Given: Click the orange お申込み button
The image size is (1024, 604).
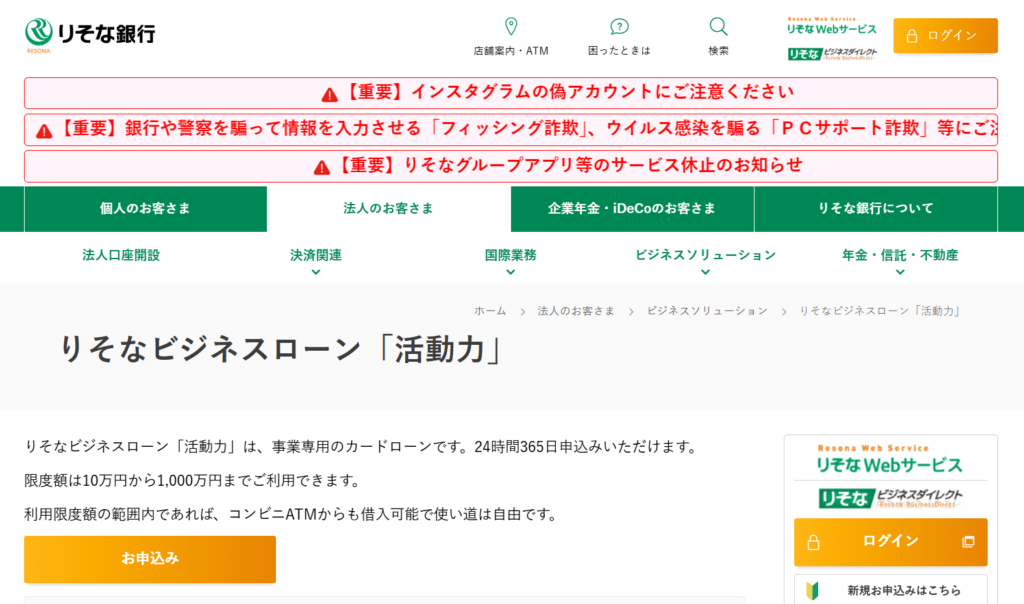Looking at the screenshot, I should pyautogui.click(x=150, y=559).
